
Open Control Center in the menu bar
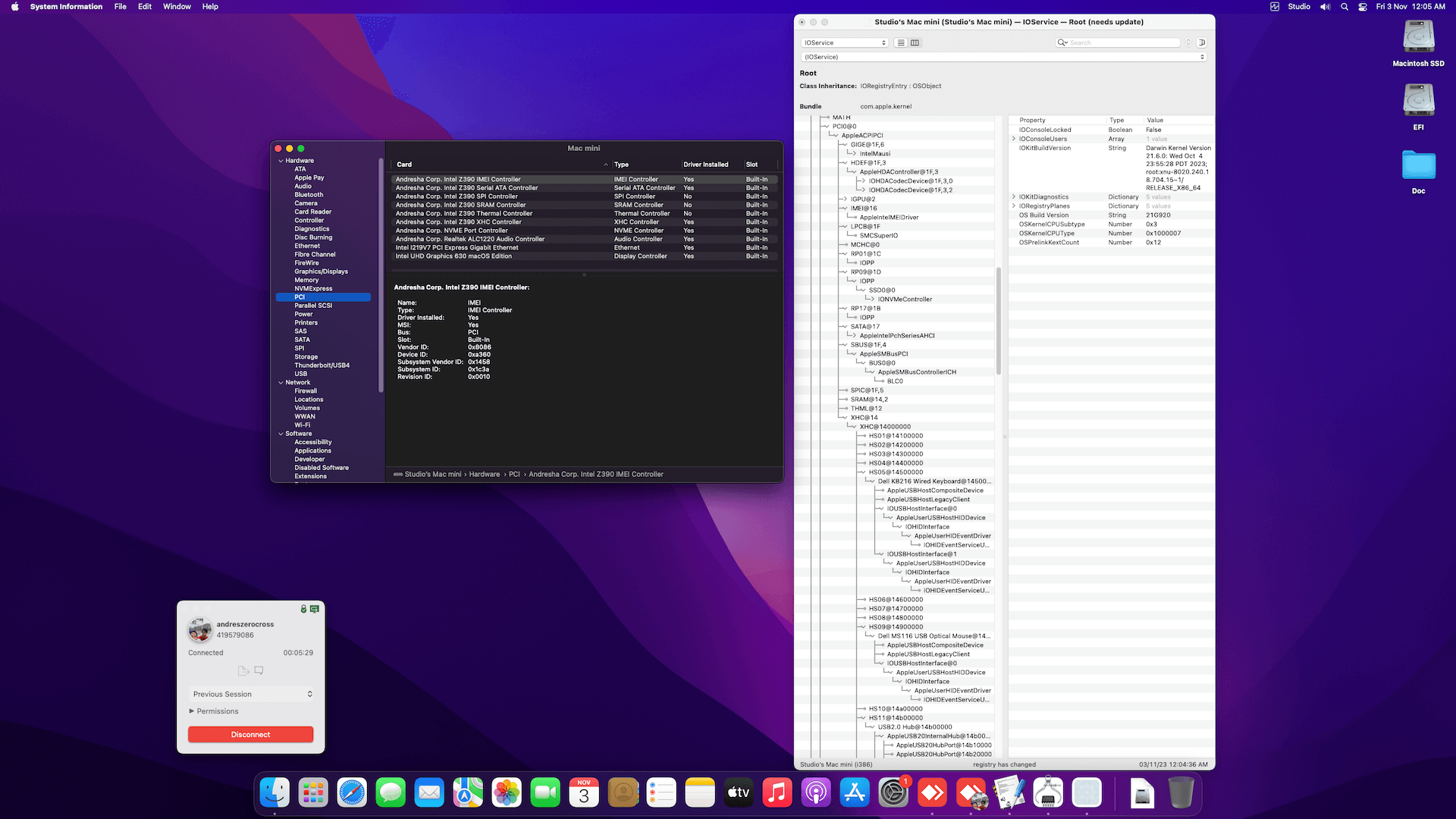(1363, 7)
